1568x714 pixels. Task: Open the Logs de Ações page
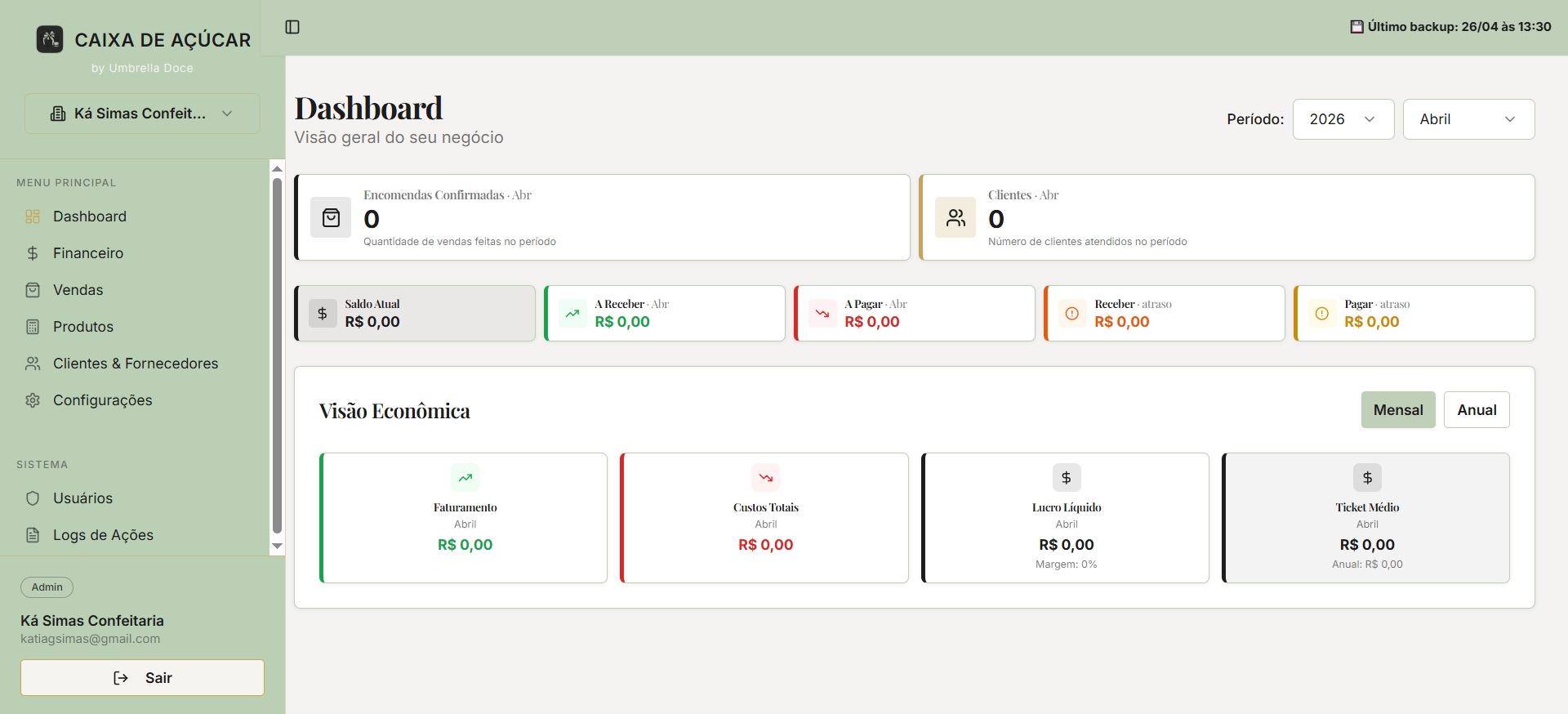103,535
